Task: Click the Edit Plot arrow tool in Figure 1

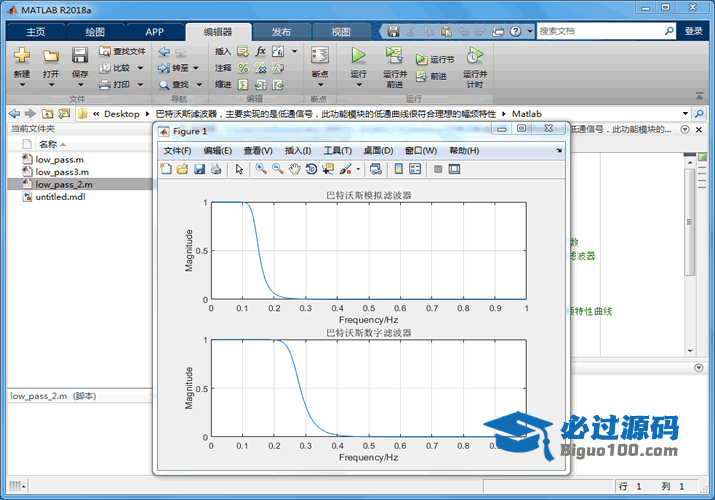Action: click(x=239, y=169)
